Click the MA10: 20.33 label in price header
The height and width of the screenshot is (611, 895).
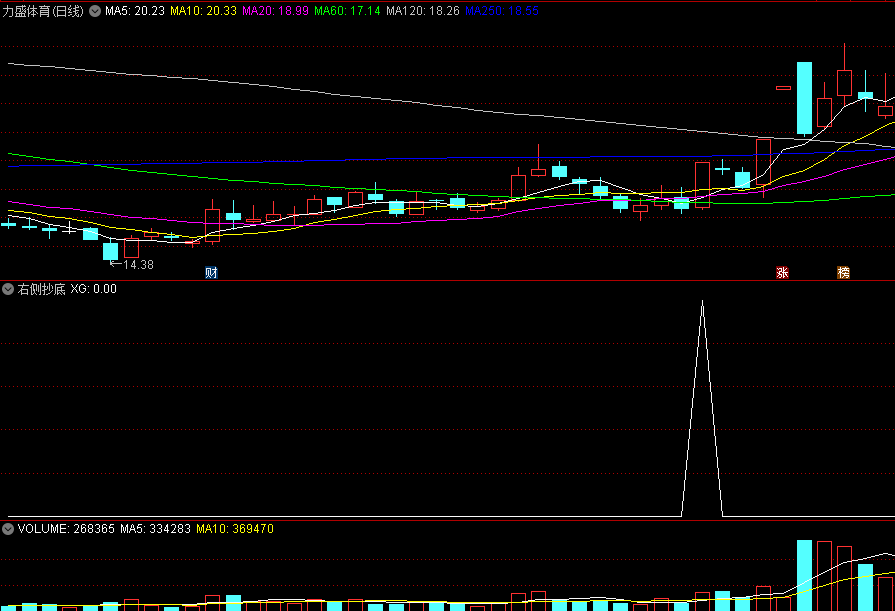pos(203,11)
